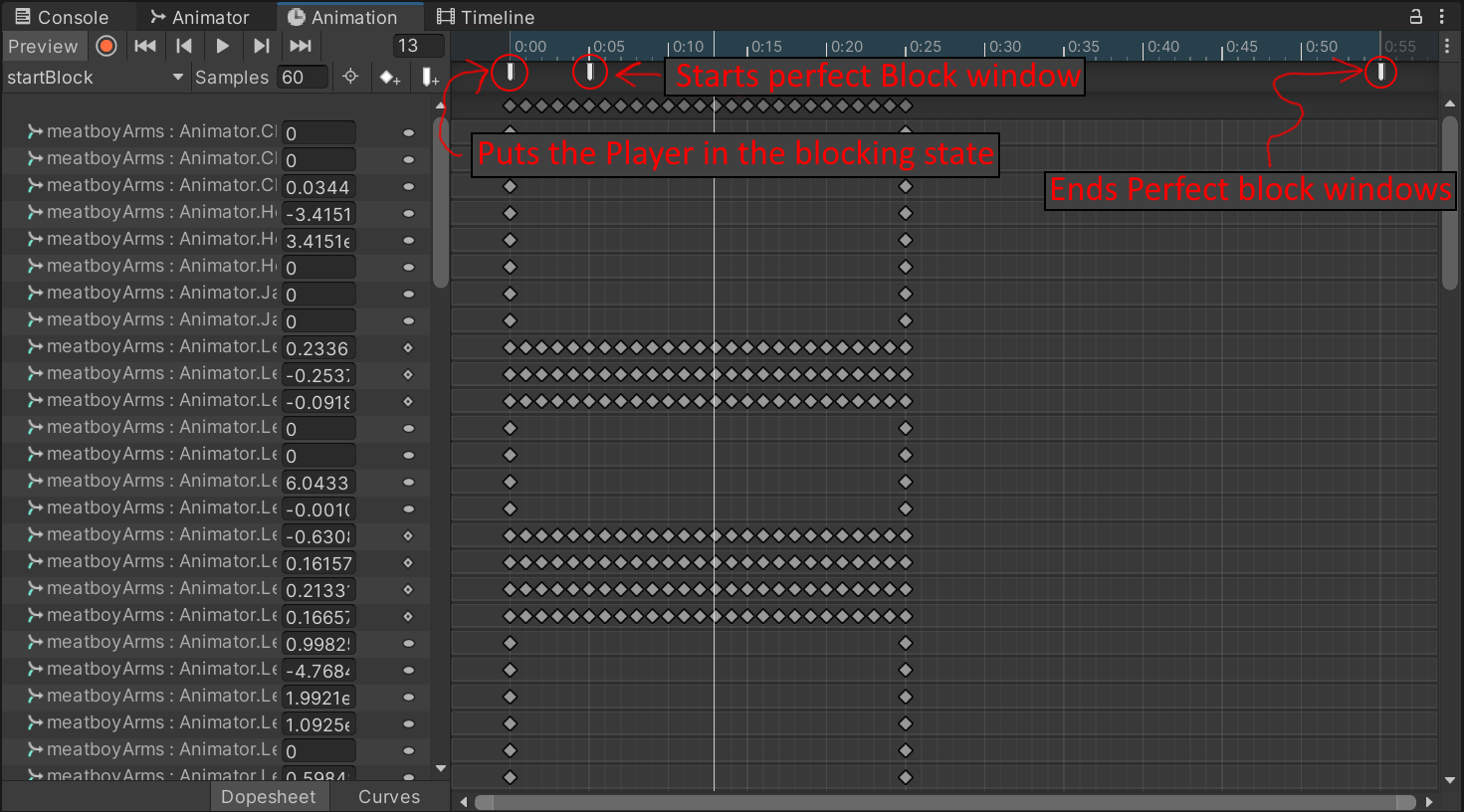Viewport: 1464px width, 812px height.
Task: Go to the last frame of clip
Action: [x=300, y=46]
